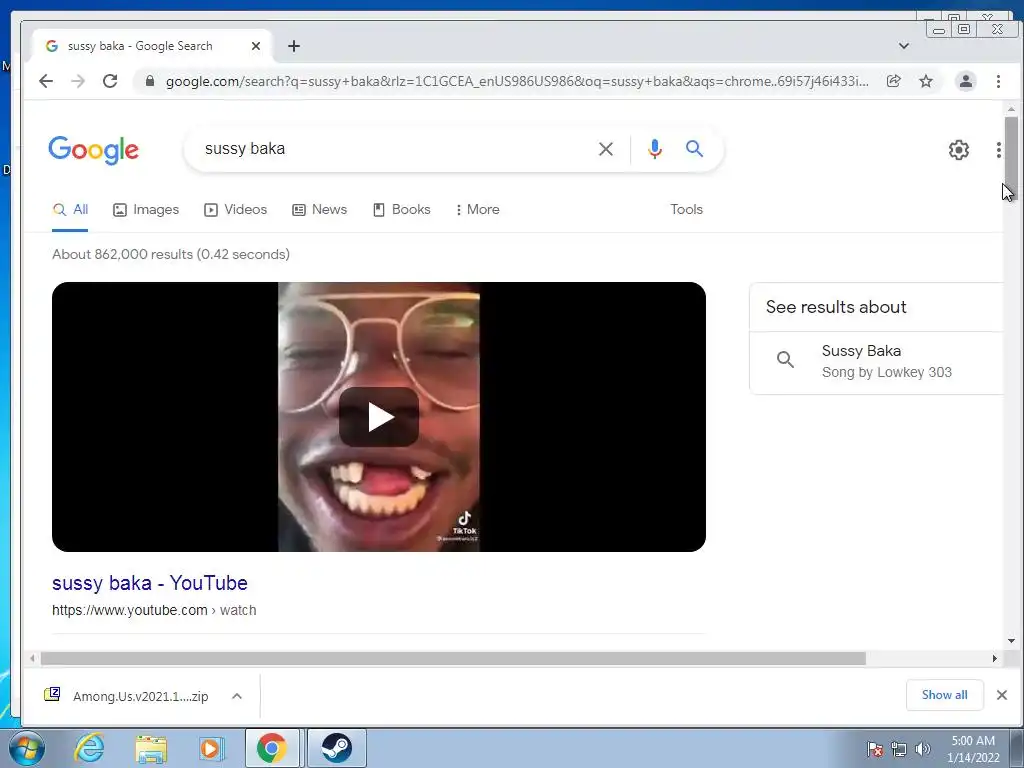Open the search Tools options
1024x768 pixels.
point(686,210)
